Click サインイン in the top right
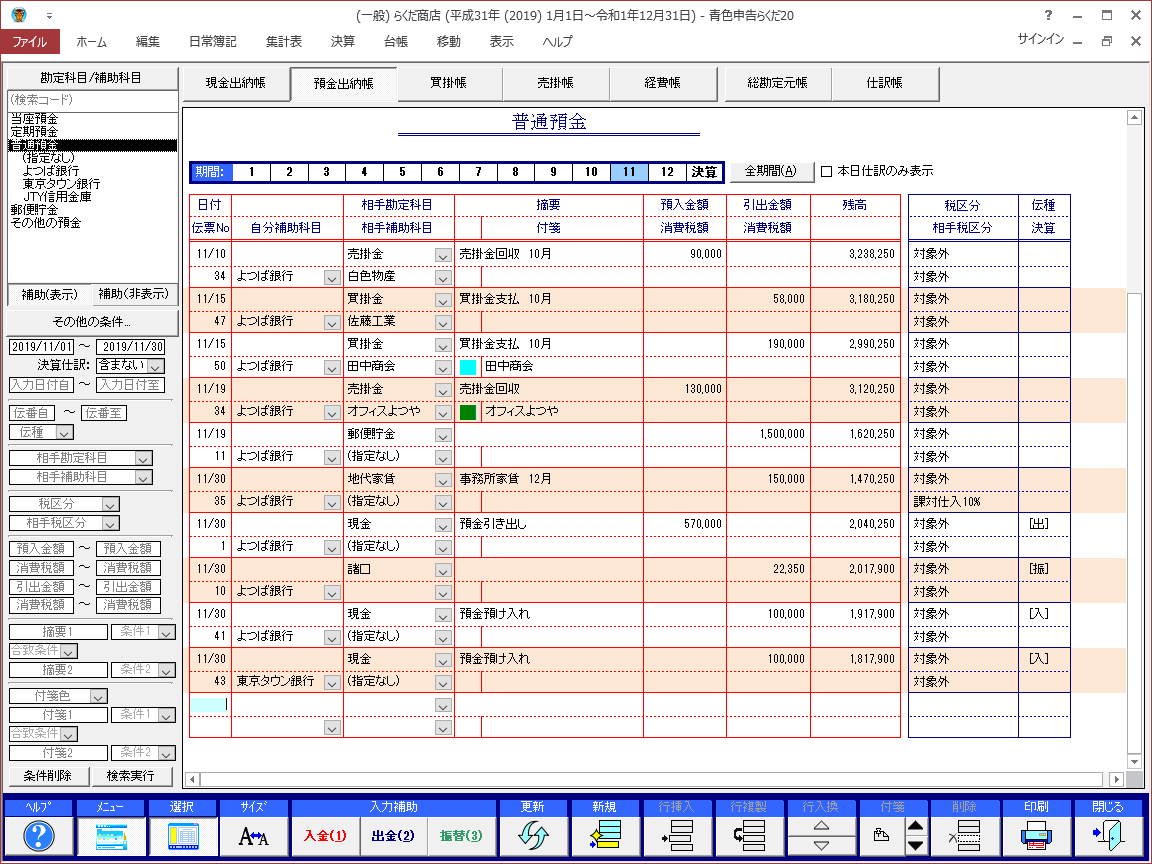The width and height of the screenshot is (1152, 864). (1040, 39)
